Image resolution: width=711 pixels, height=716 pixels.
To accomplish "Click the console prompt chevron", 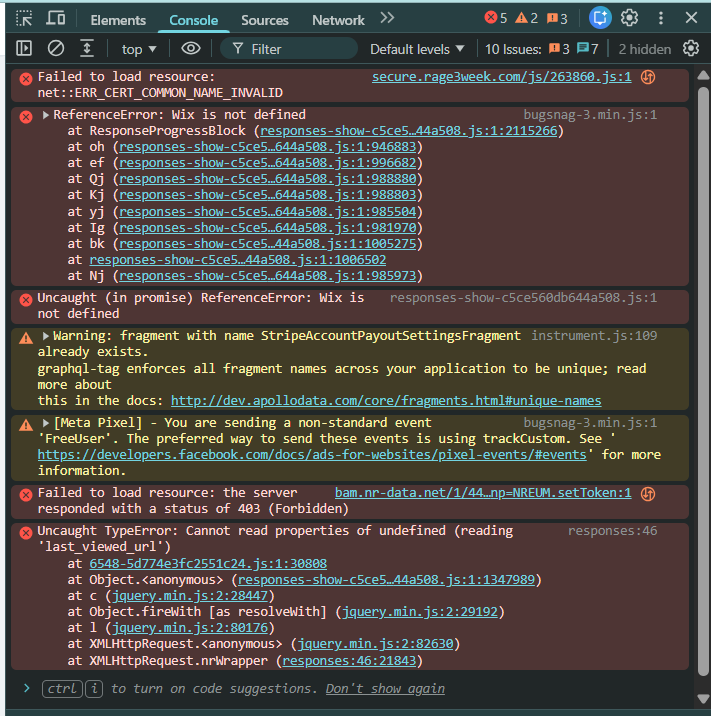I will pos(26,688).
